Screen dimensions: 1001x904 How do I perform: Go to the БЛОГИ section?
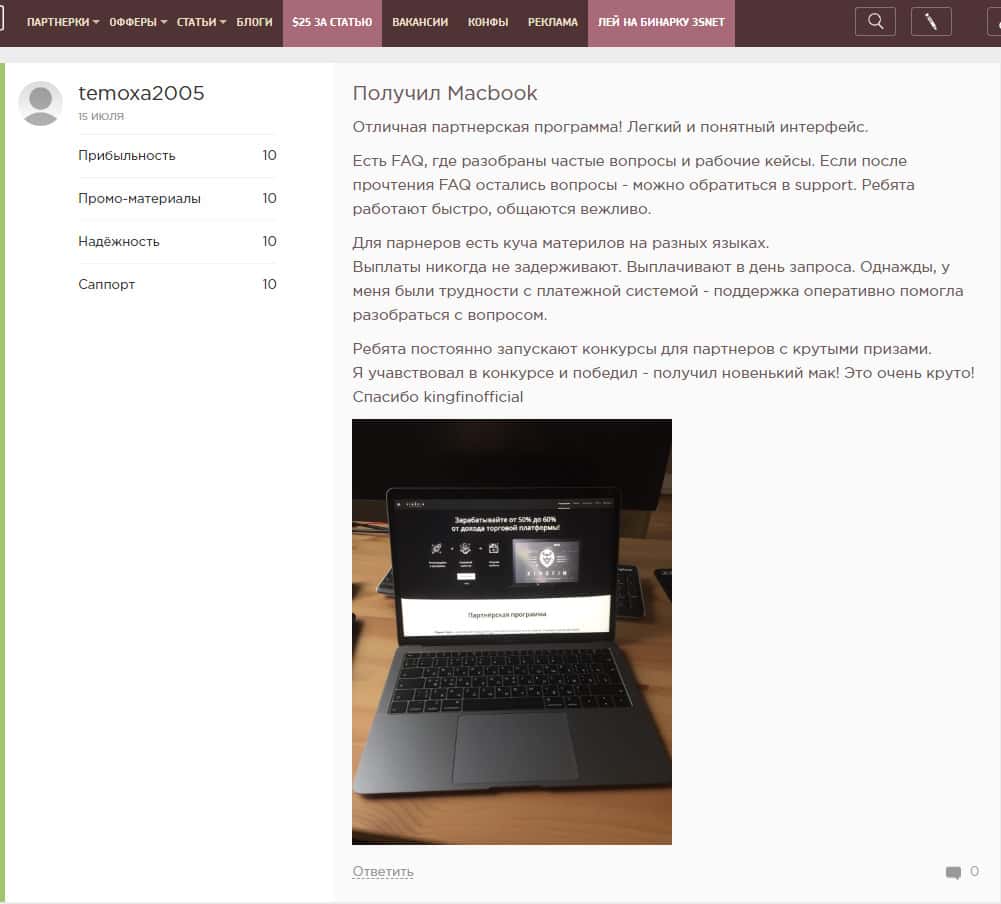pos(254,22)
